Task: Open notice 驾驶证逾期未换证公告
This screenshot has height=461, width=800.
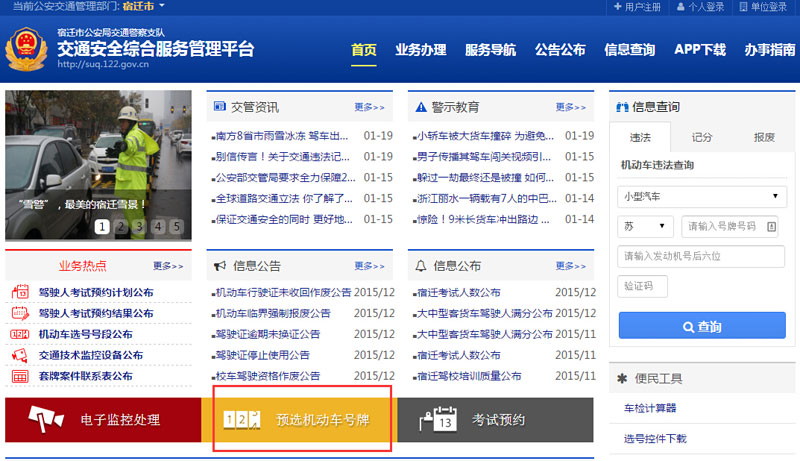Action: (266, 334)
